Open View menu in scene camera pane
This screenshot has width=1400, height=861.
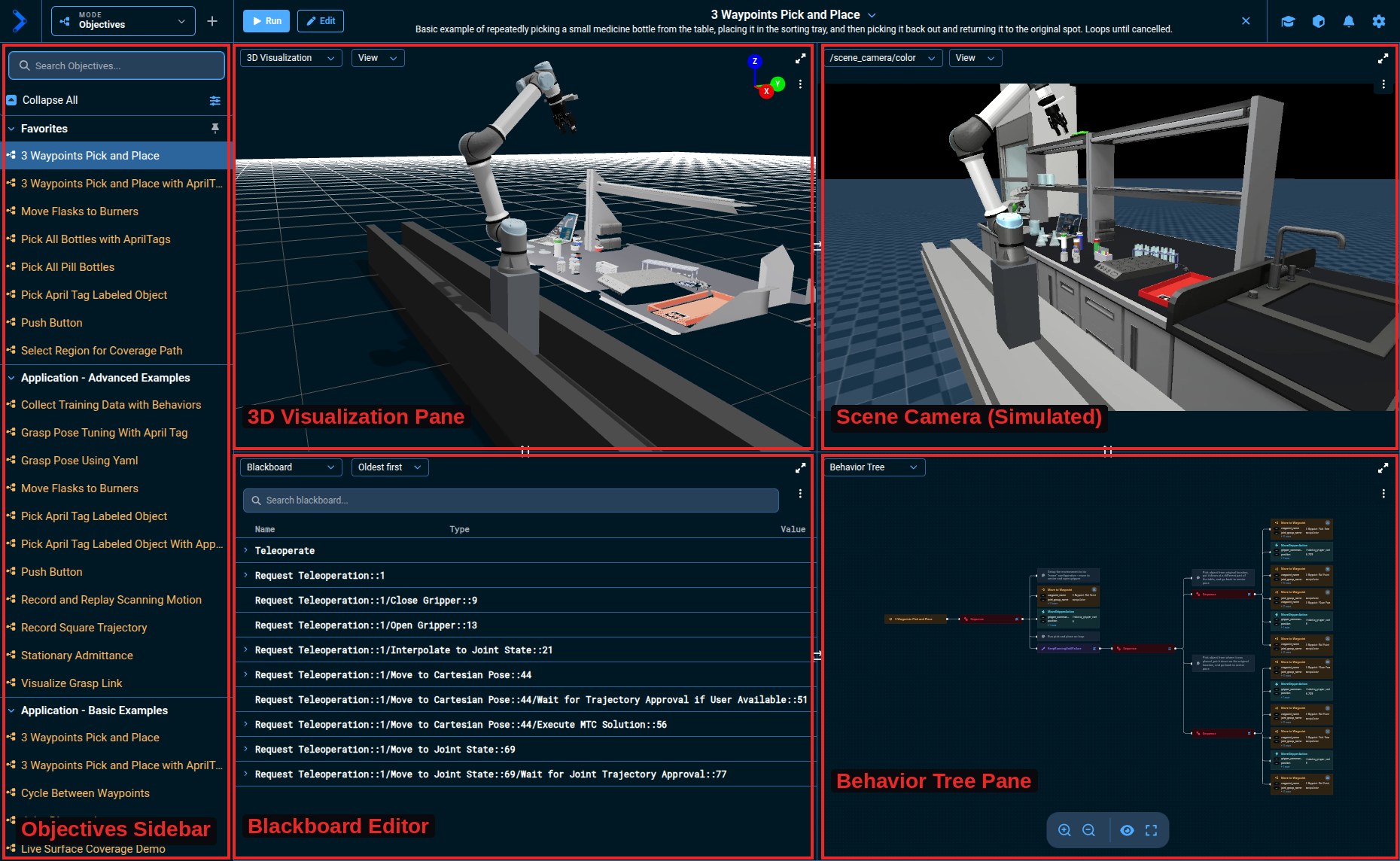[975, 58]
